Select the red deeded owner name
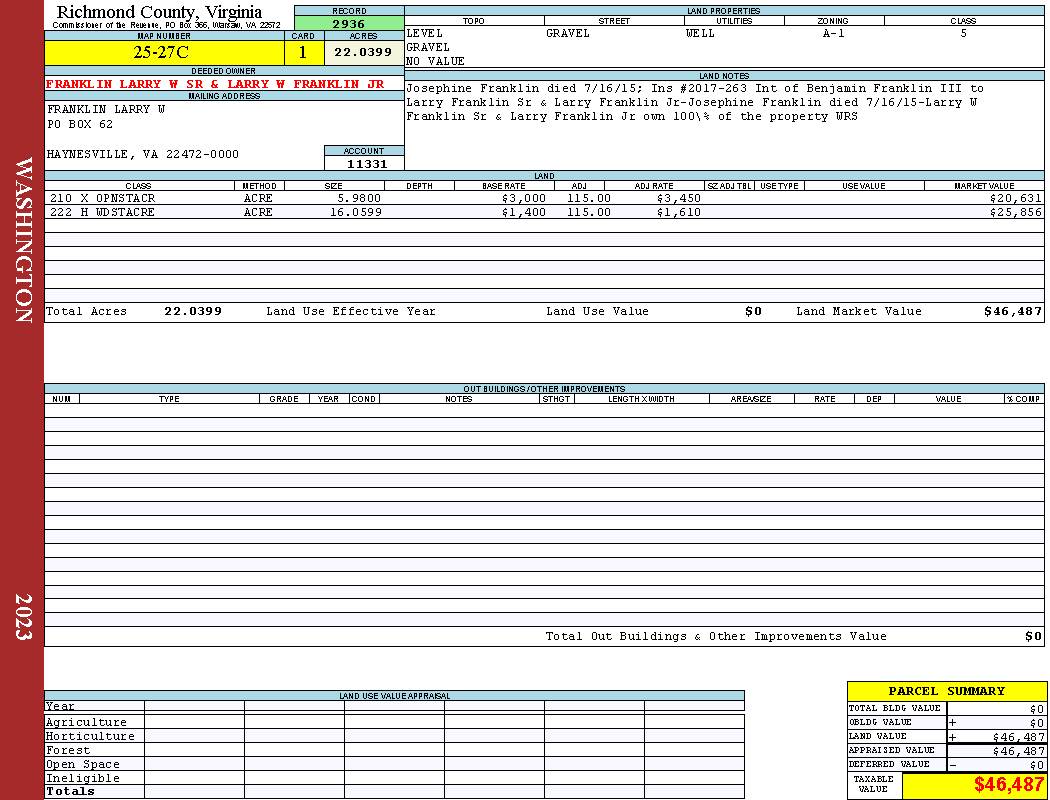The image size is (1050, 800). click(215, 84)
